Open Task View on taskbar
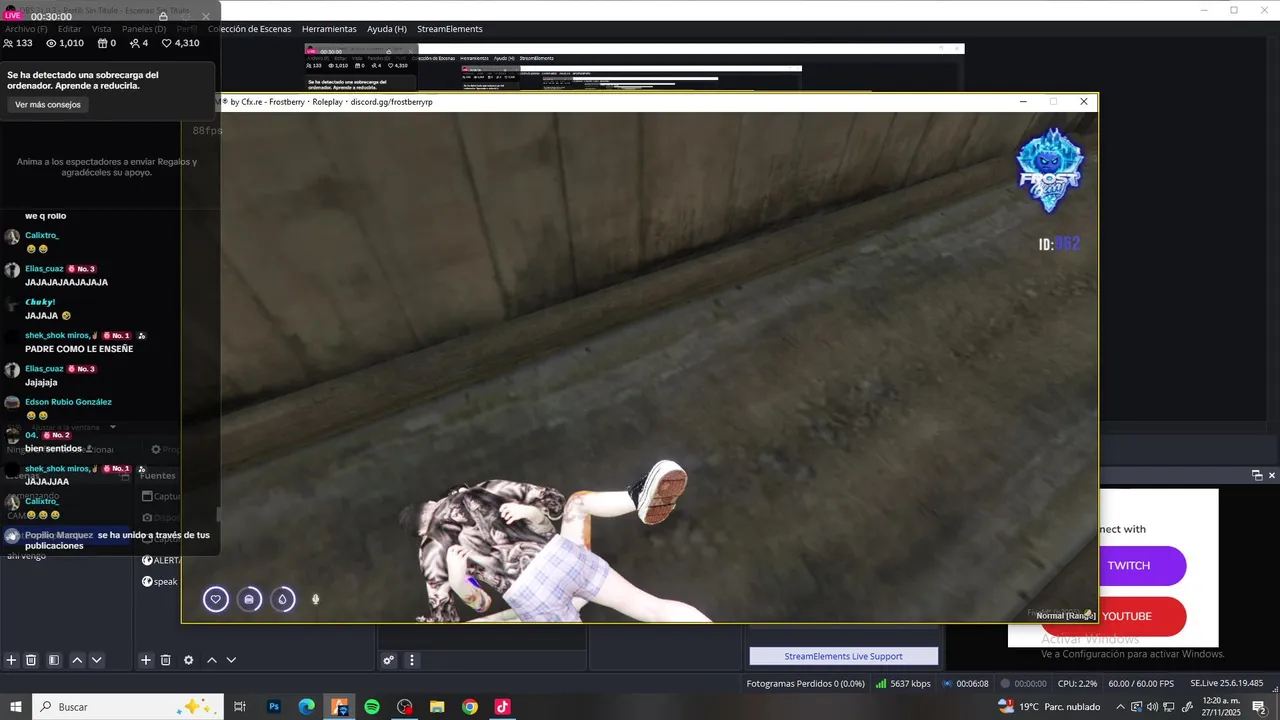The width and height of the screenshot is (1280, 720). click(x=240, y=707)
